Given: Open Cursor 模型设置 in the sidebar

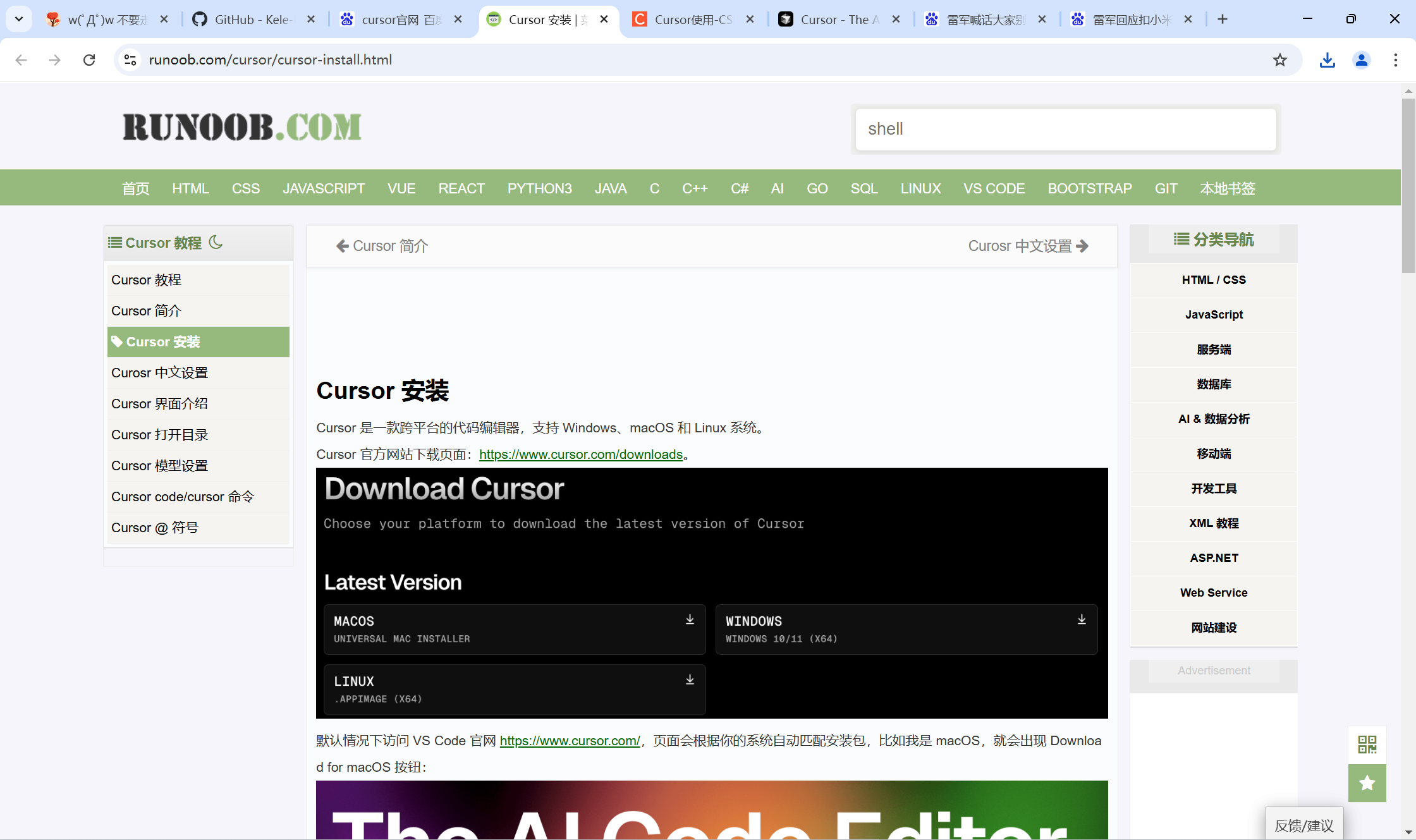Looking at the screenshot, I should (x=198, y=466).
